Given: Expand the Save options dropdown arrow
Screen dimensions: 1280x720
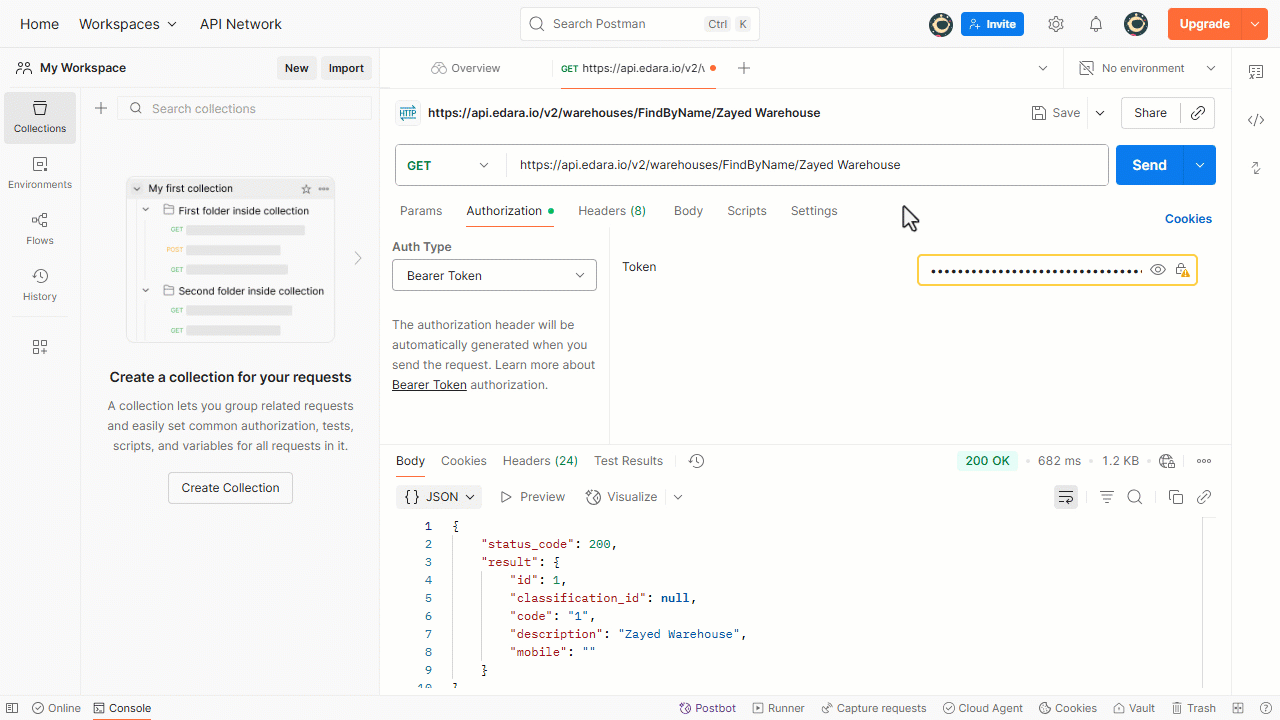Looking at the screenshot, I should 1100,113.
